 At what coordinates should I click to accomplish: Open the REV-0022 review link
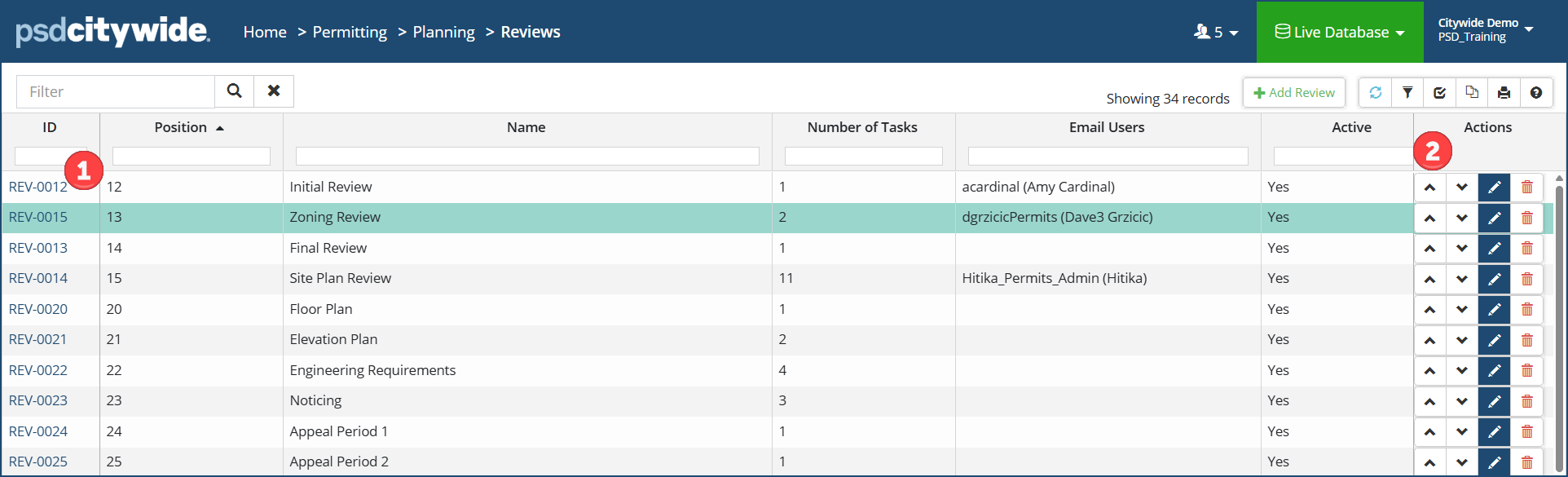(x=38, y=370)
